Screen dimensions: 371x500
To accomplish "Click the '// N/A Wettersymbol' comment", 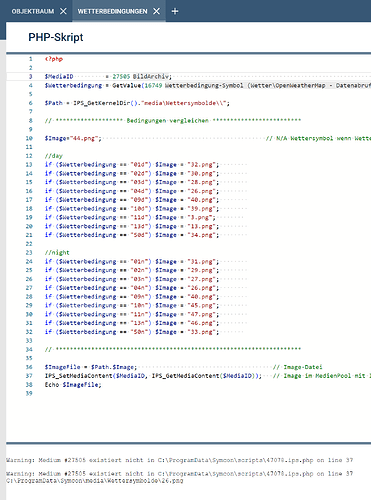I will 318,138.
